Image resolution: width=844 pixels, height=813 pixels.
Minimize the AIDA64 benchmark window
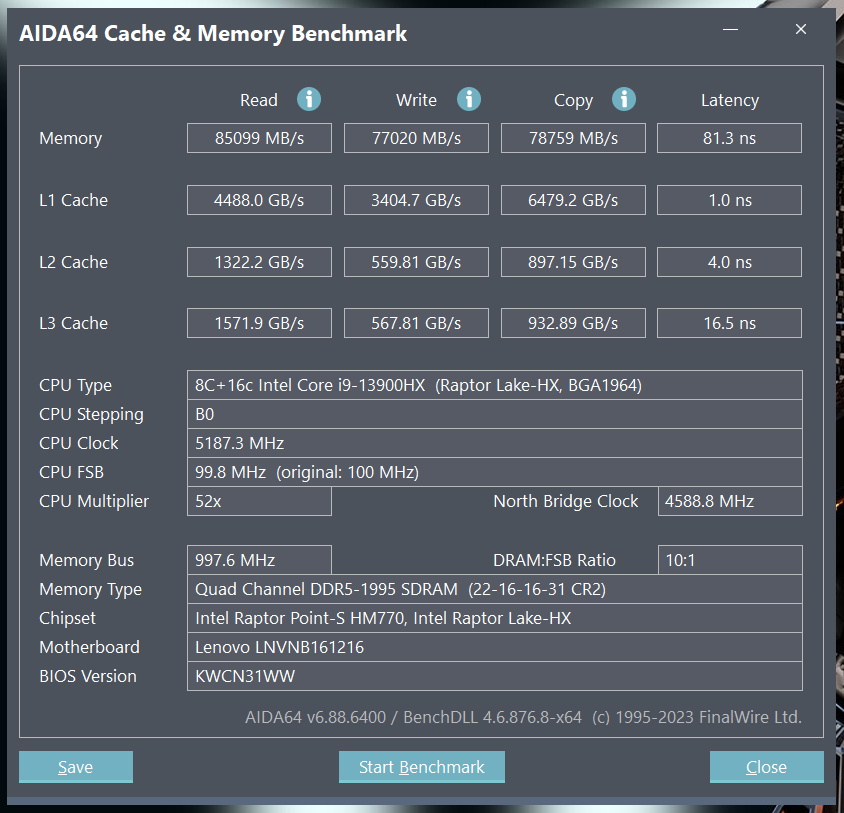[x=730, y=30]
